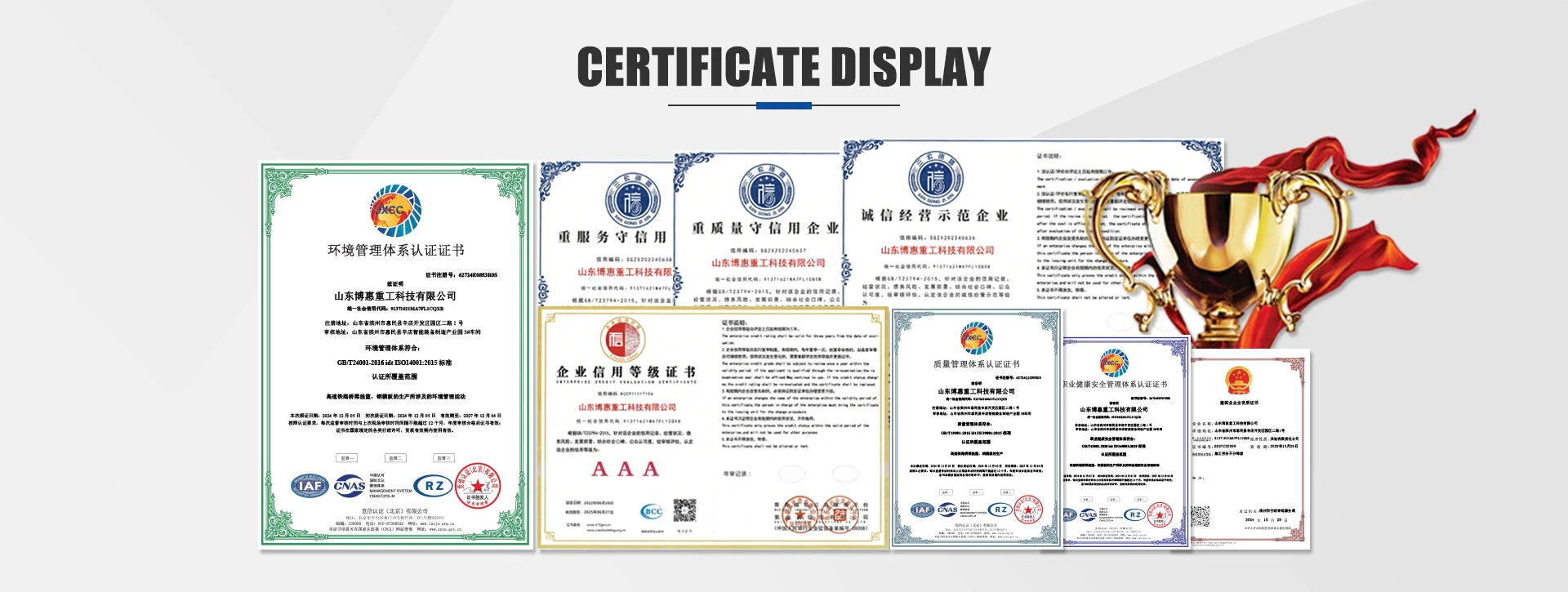Click the red company name under 诚信经营示范企业
Screen dimensions: 1568x592
tap(937, 251)
